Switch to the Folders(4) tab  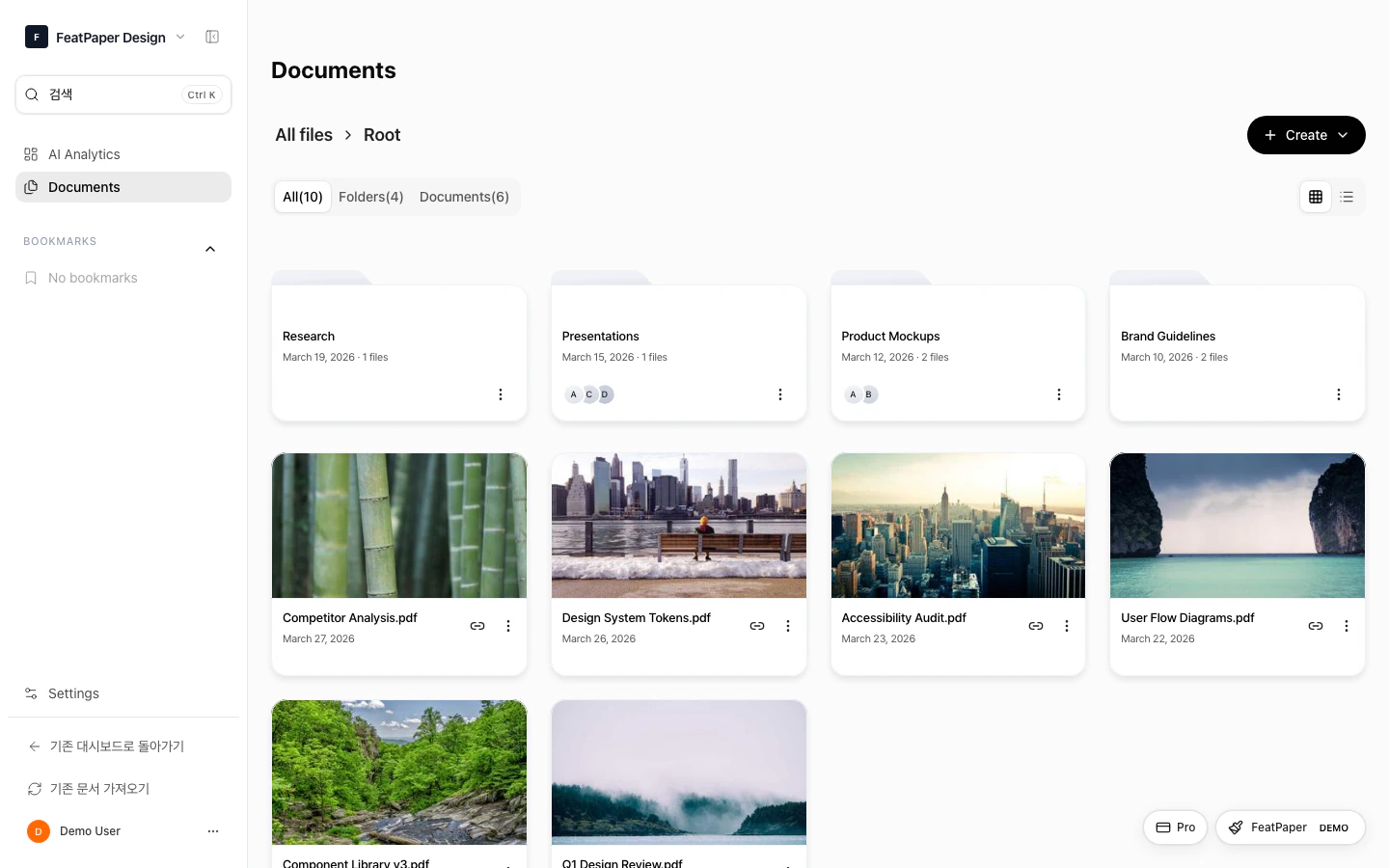[371, 197]
